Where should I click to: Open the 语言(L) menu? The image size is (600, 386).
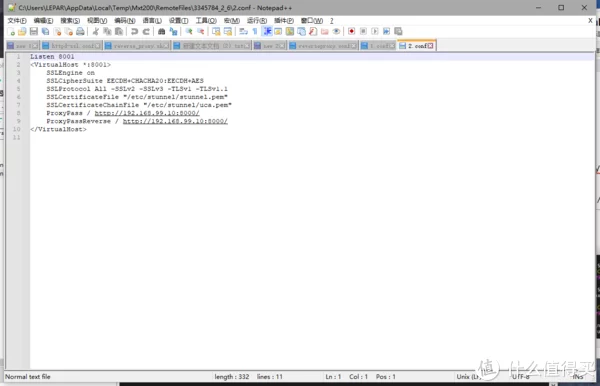point(152,21)
